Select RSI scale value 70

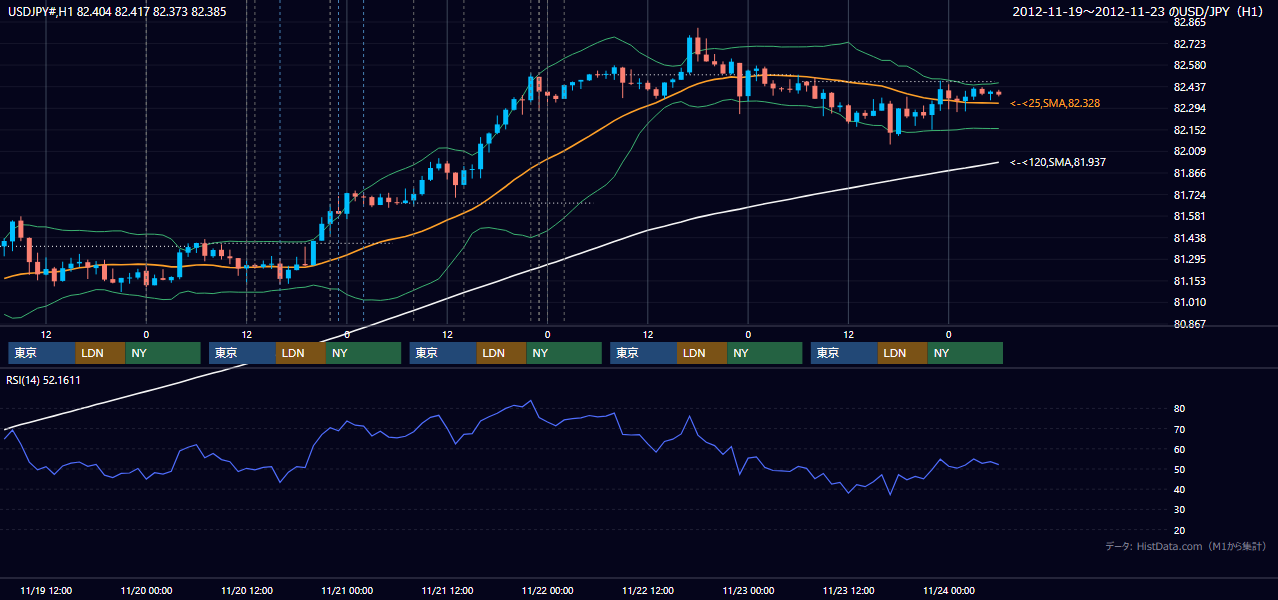click(x=1180, y=429)
